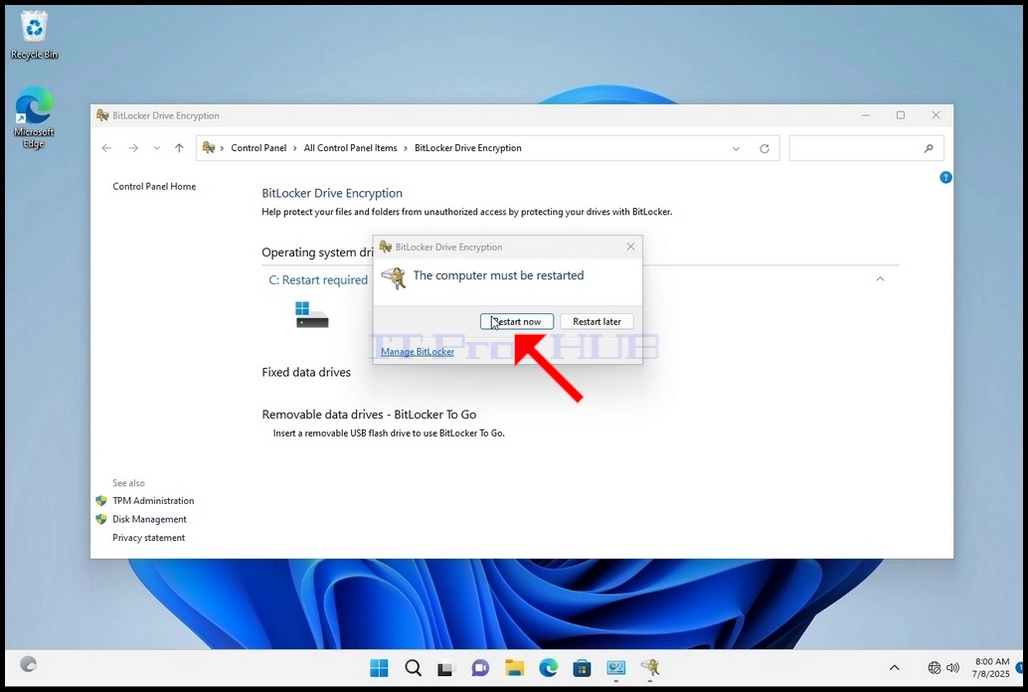Expand the address bar history dropdown

click(736, 149)
